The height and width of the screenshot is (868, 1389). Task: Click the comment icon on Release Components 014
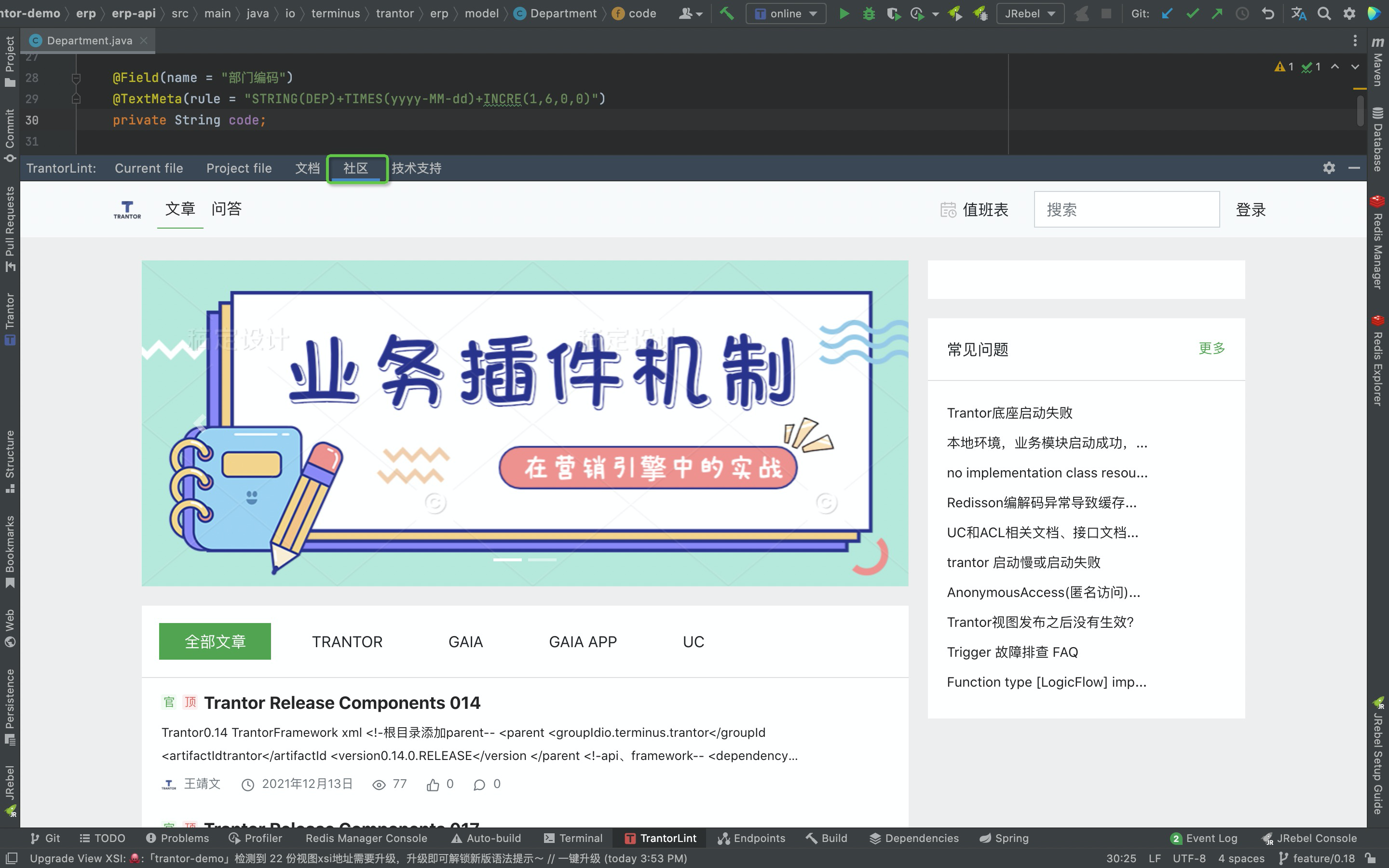tap(479, 785)
